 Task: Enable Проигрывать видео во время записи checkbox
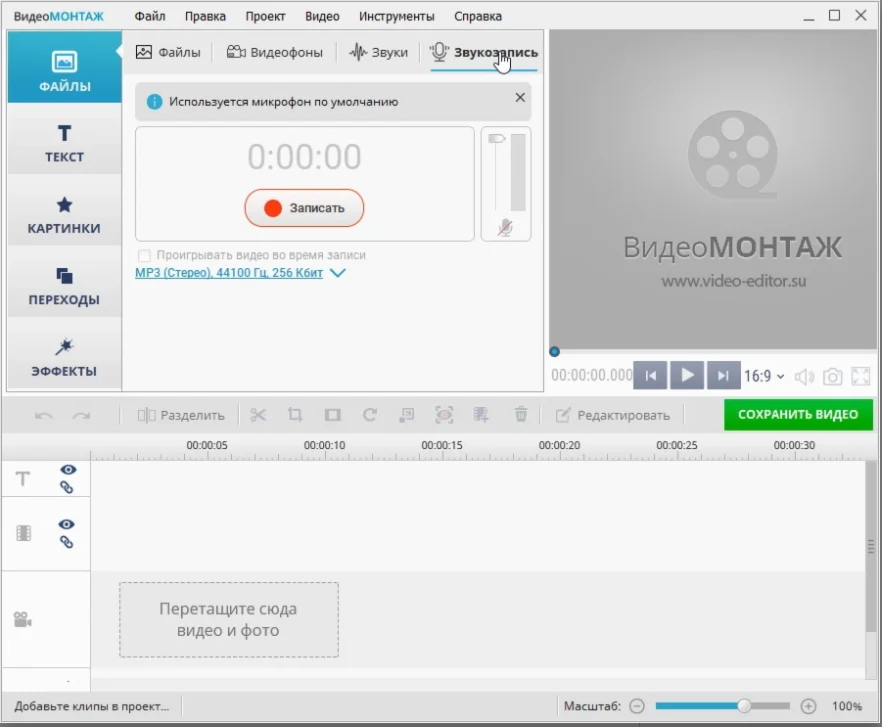144,255
